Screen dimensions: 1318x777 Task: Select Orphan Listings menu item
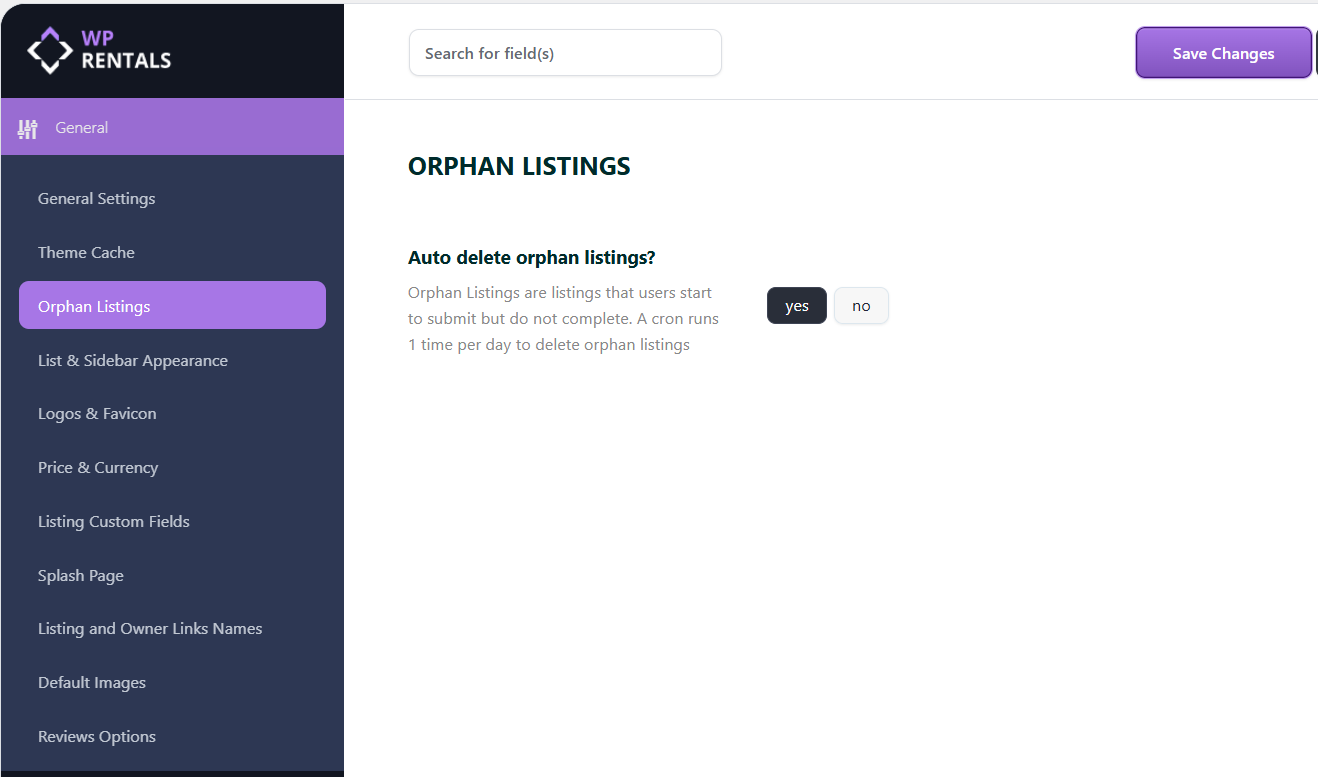94,306
